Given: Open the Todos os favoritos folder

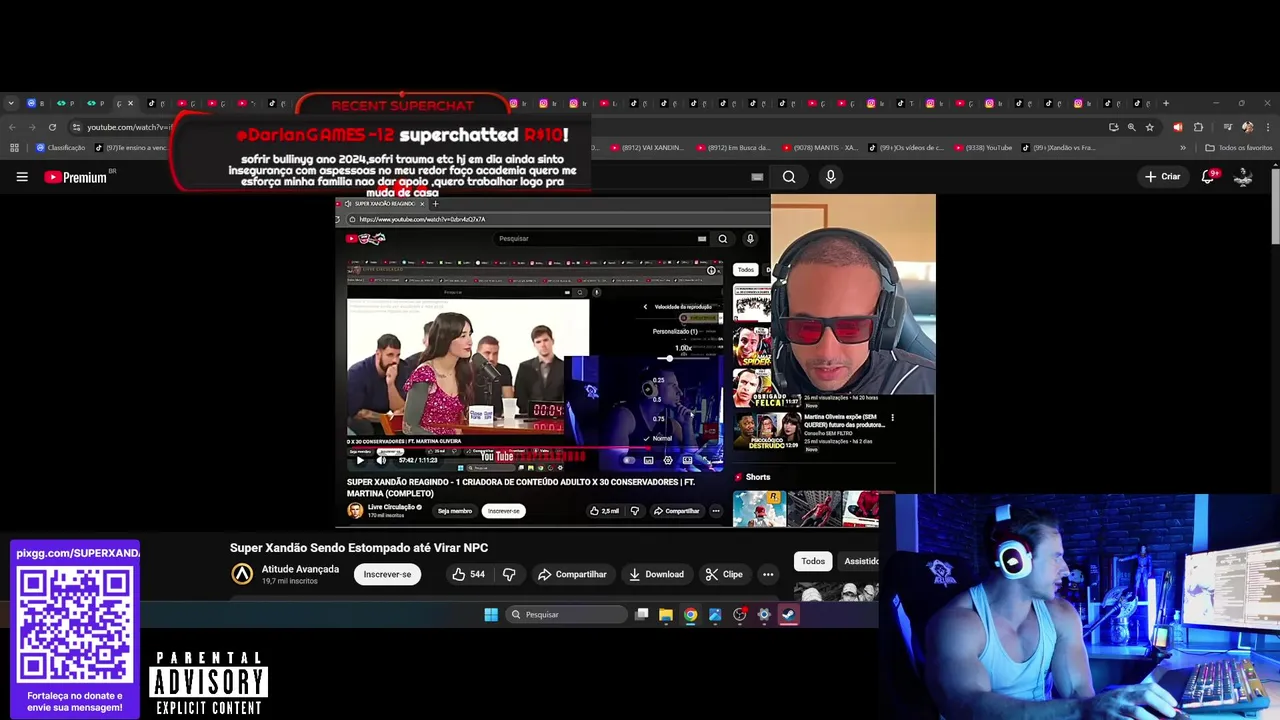Looking at the screenshot, I should coord(1239,148).
